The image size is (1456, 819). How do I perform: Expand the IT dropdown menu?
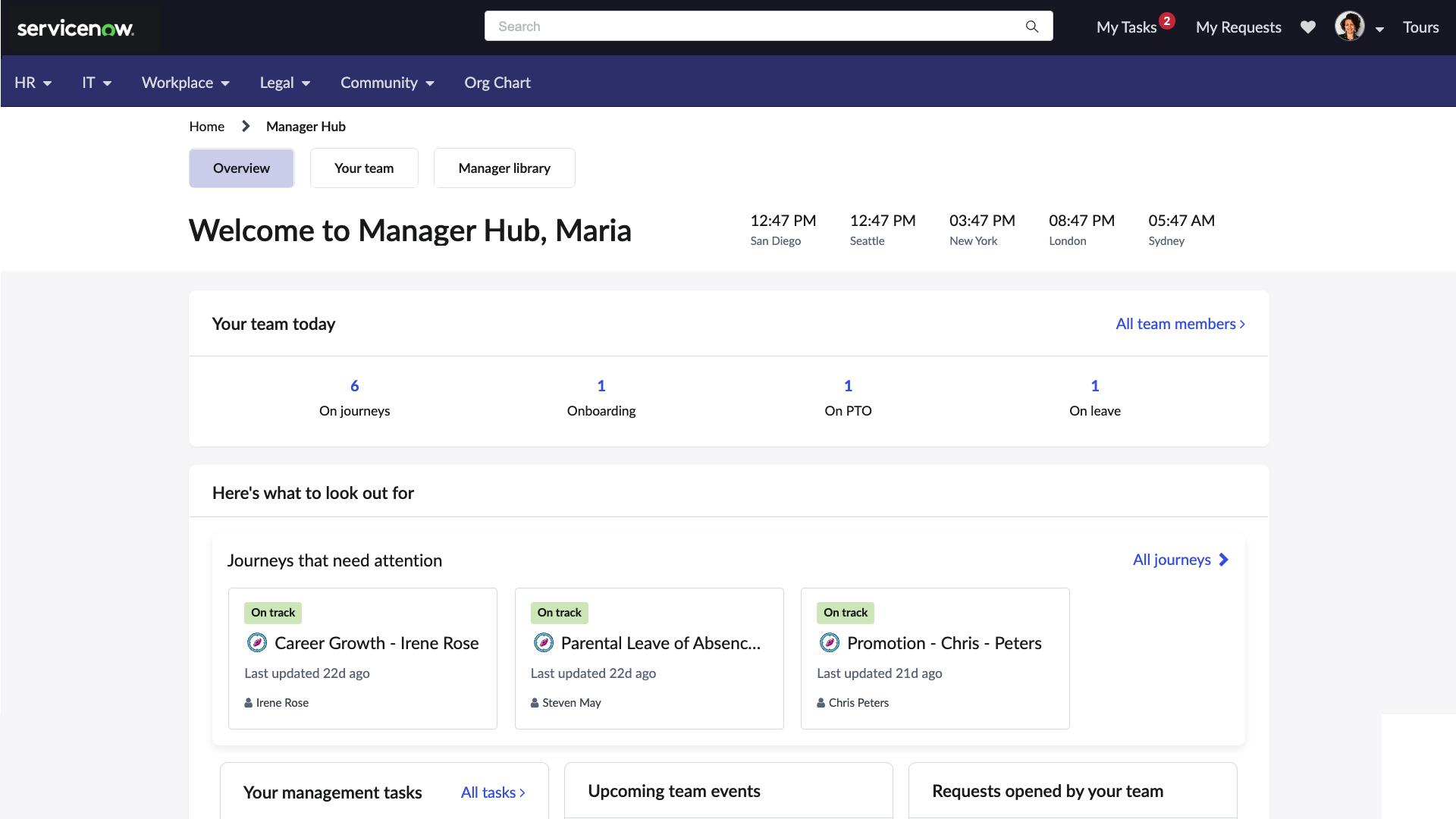pos(96,82)
